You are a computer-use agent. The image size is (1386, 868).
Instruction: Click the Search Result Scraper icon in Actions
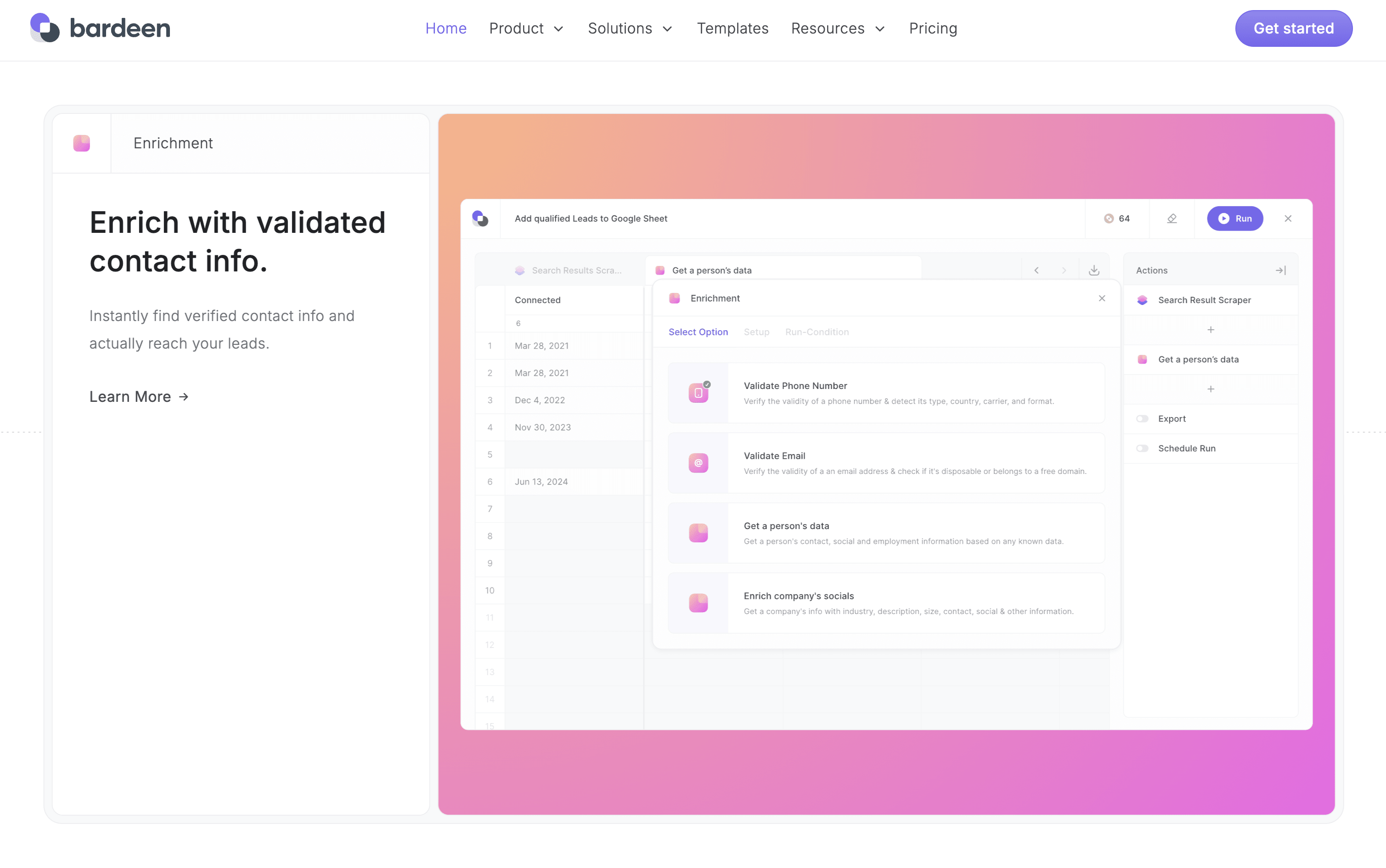[x=1142, y=299]
